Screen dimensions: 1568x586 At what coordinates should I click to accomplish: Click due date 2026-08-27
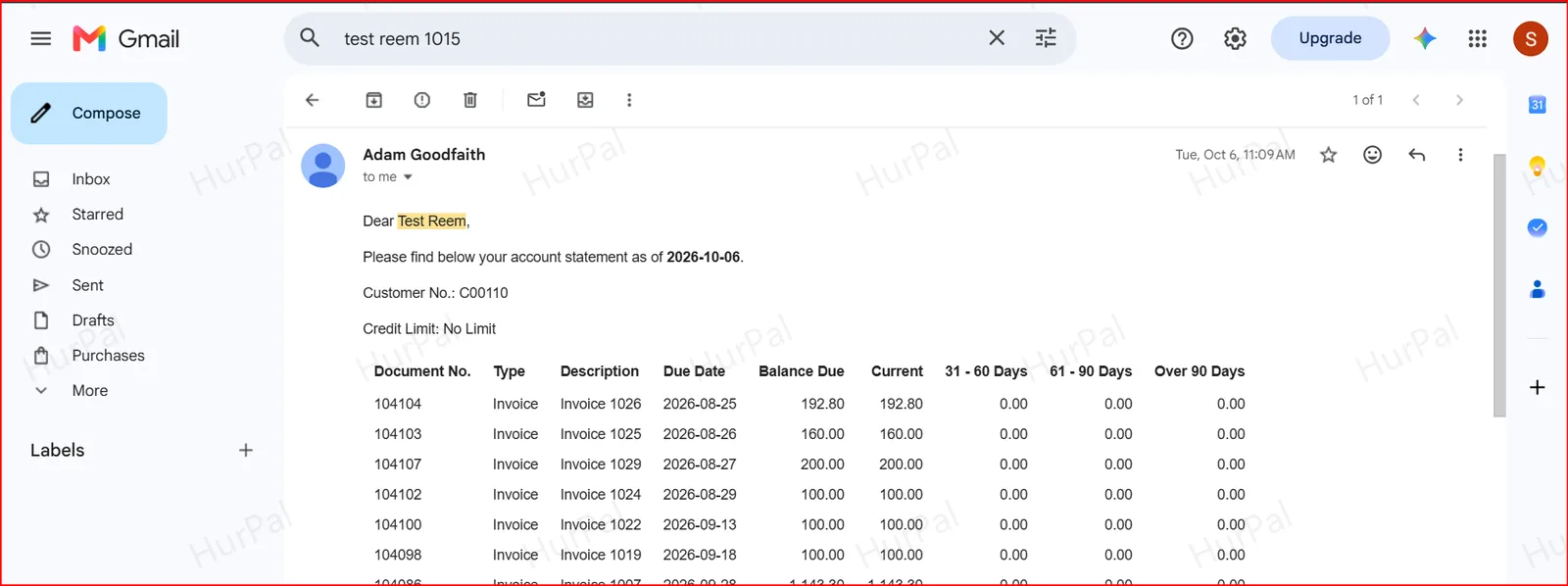point(700,464)
